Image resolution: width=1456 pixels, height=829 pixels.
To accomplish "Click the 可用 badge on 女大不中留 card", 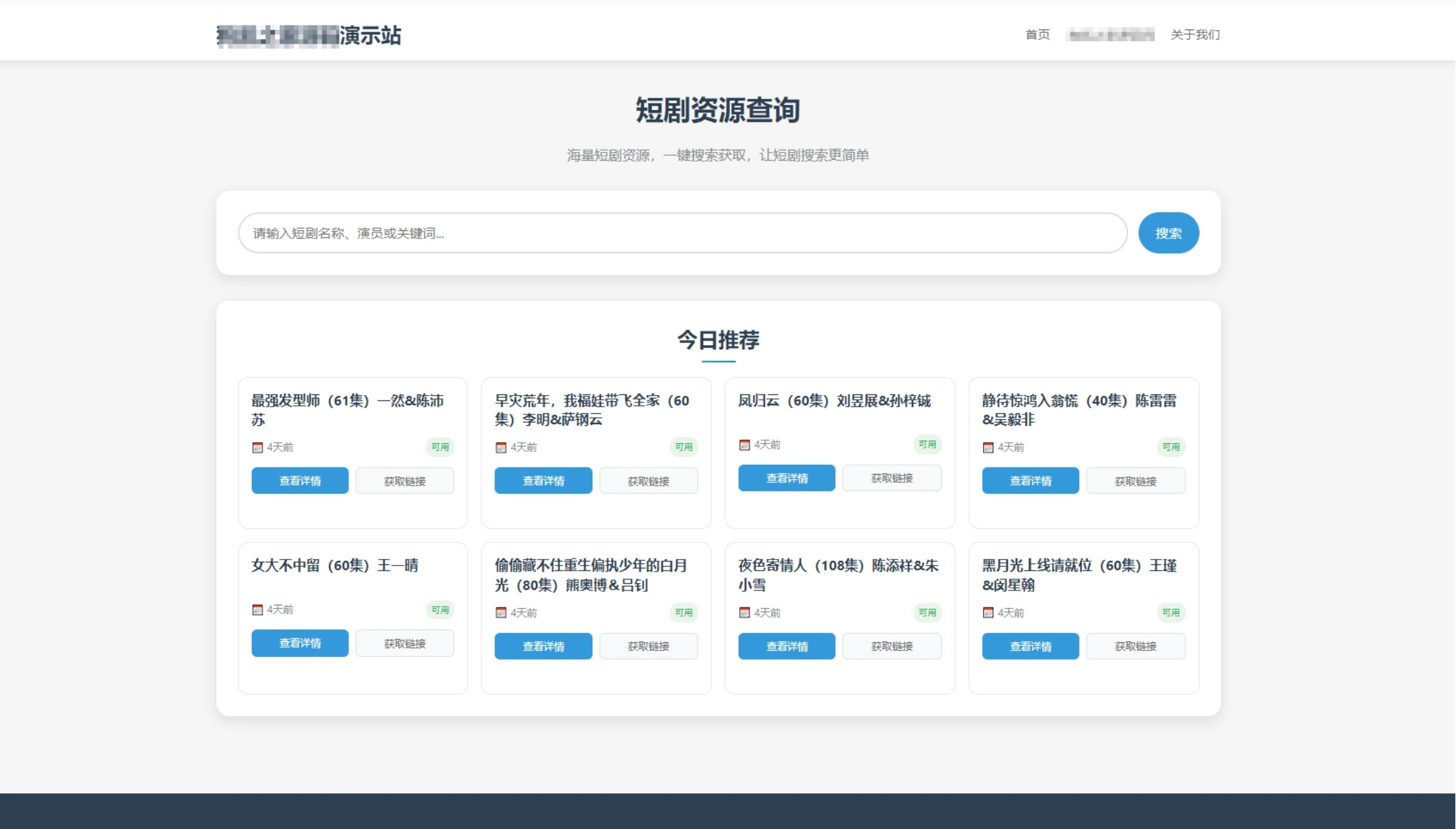I will point(441,610).
